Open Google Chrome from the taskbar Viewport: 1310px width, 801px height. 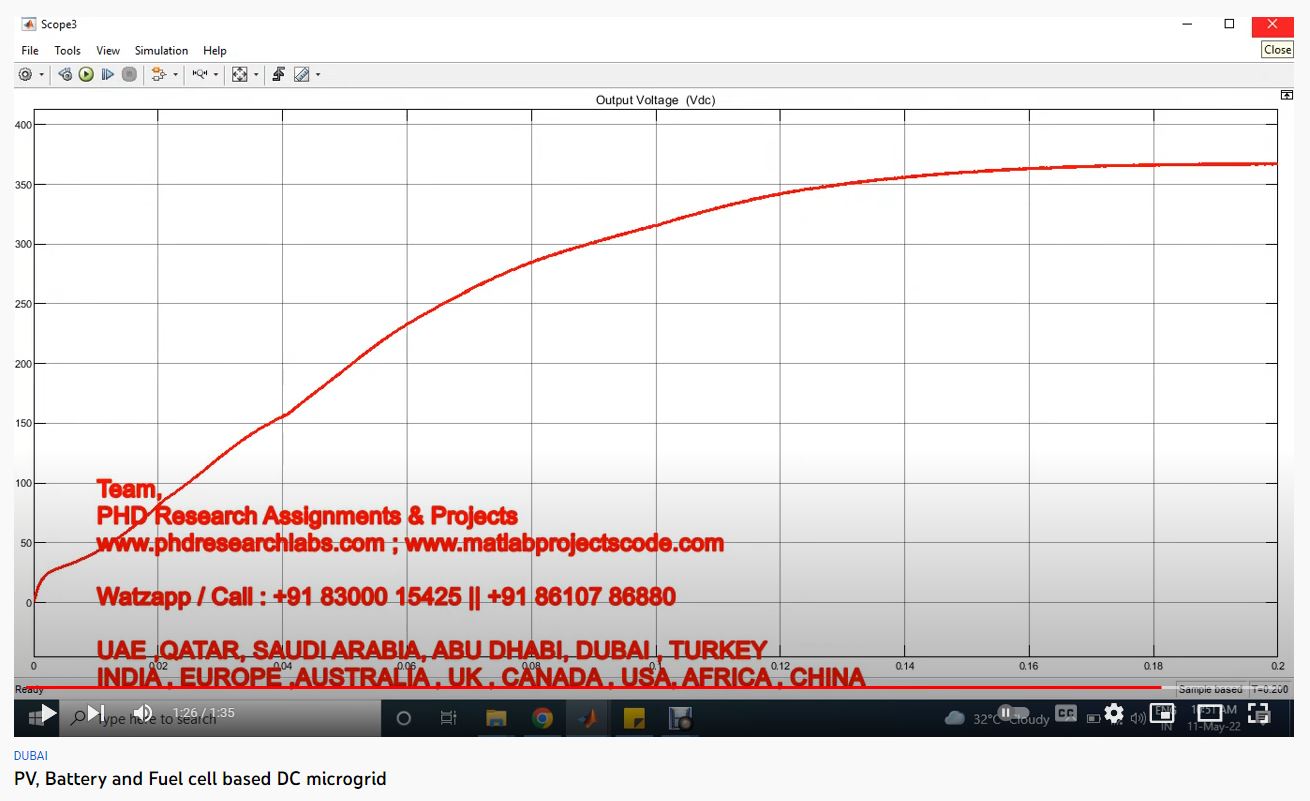point(542,718)
